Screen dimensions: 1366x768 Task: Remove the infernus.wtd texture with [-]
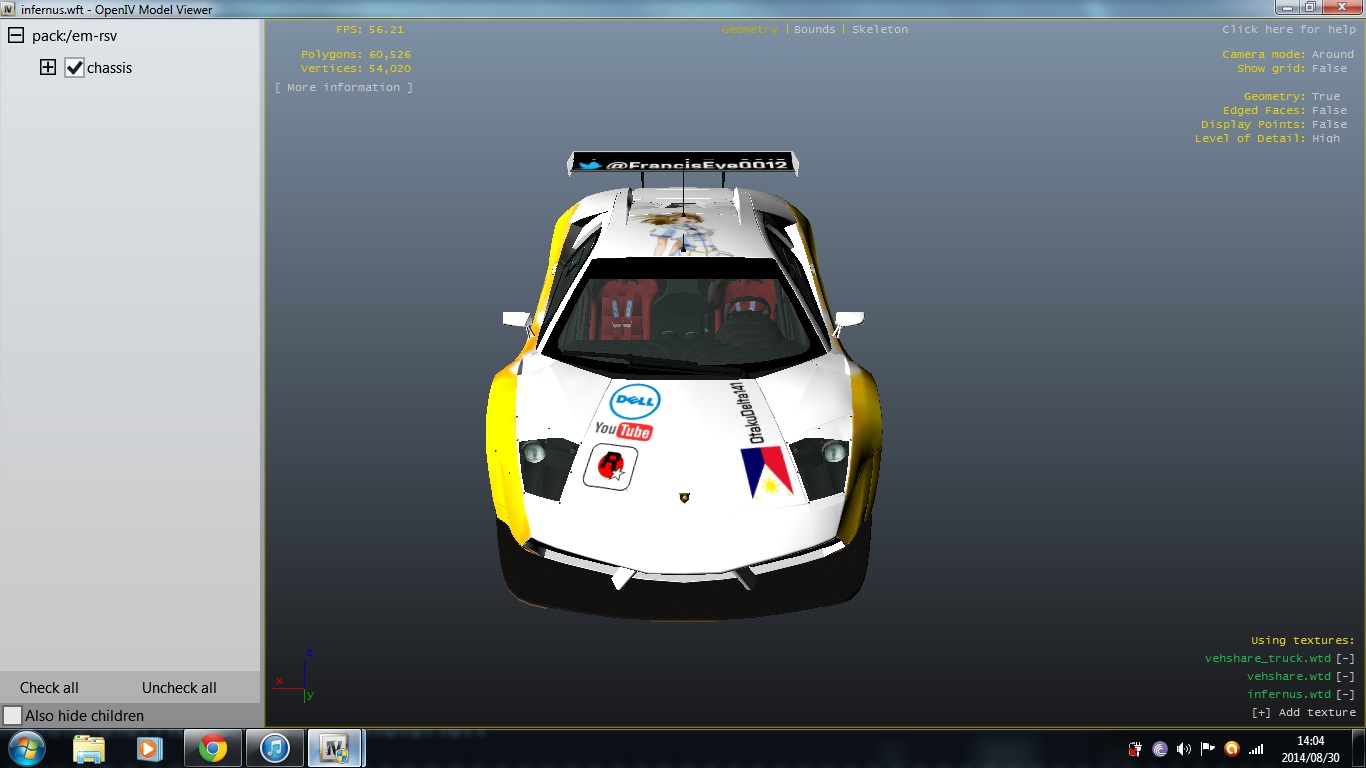pos(1346,694)
